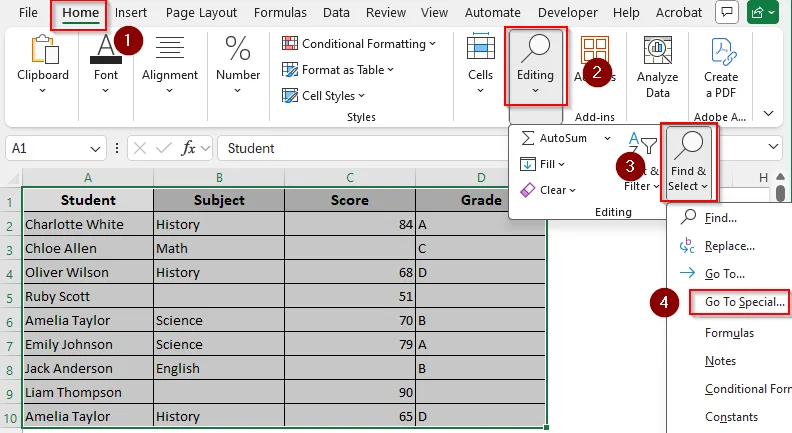Image resolution: width=792 pixels, height=433 pixels.
Task: Select Formulas from Find & Select menu
Action: [729, 333]
